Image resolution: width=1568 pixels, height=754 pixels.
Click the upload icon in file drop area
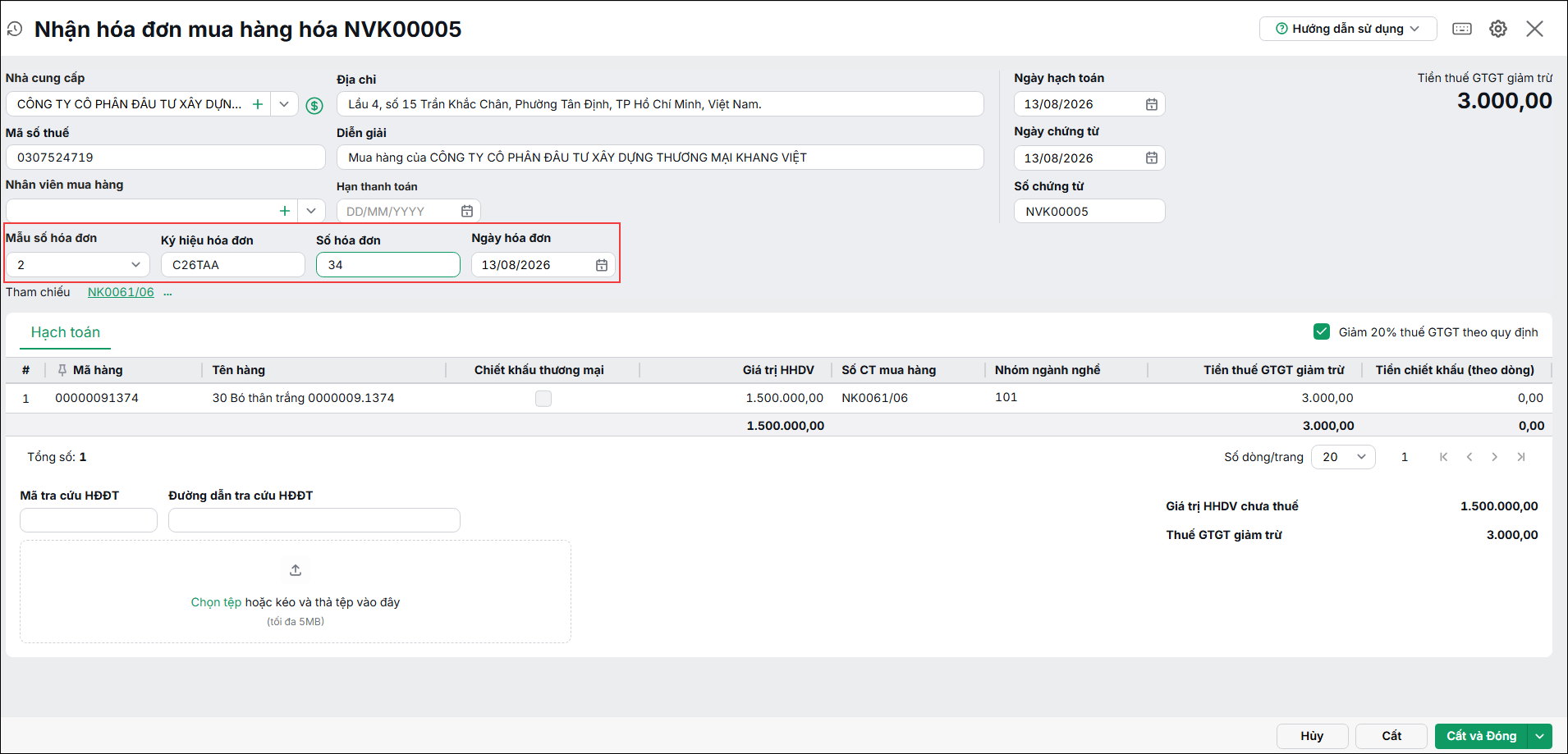(296, 570)
